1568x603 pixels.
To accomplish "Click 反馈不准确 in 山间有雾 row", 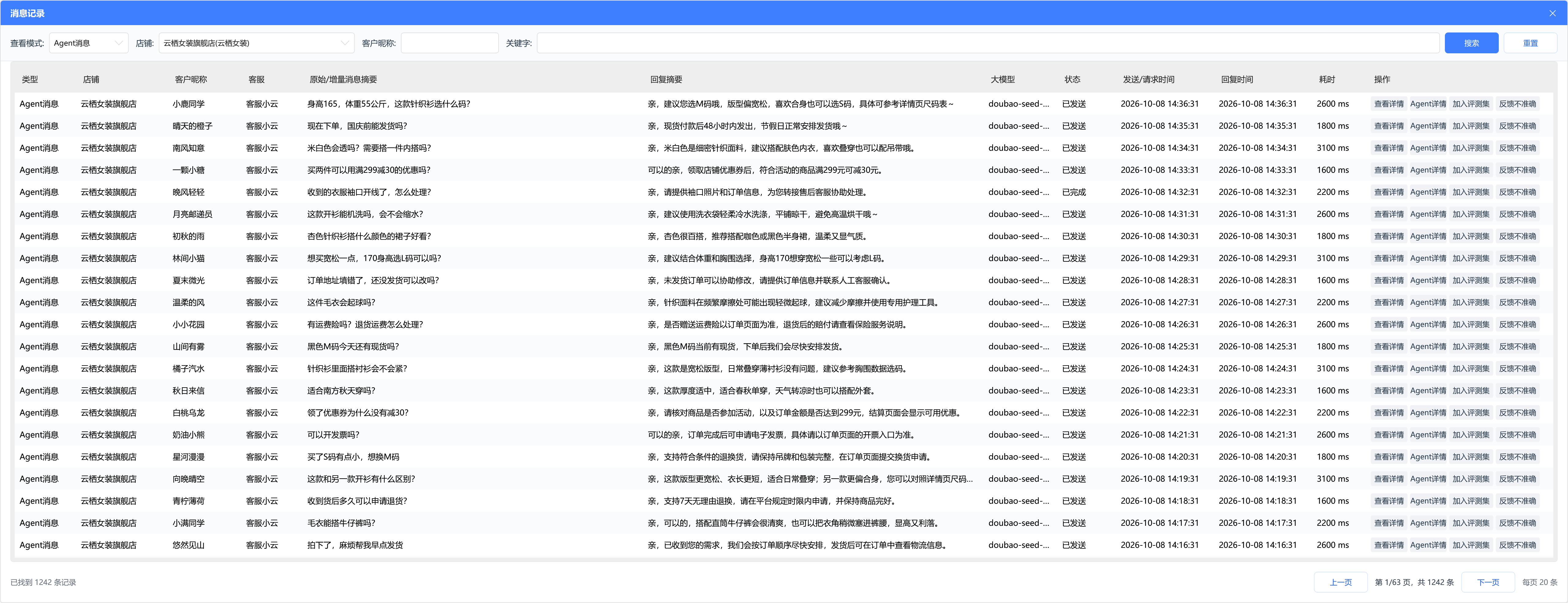I will coord(1517,347).
